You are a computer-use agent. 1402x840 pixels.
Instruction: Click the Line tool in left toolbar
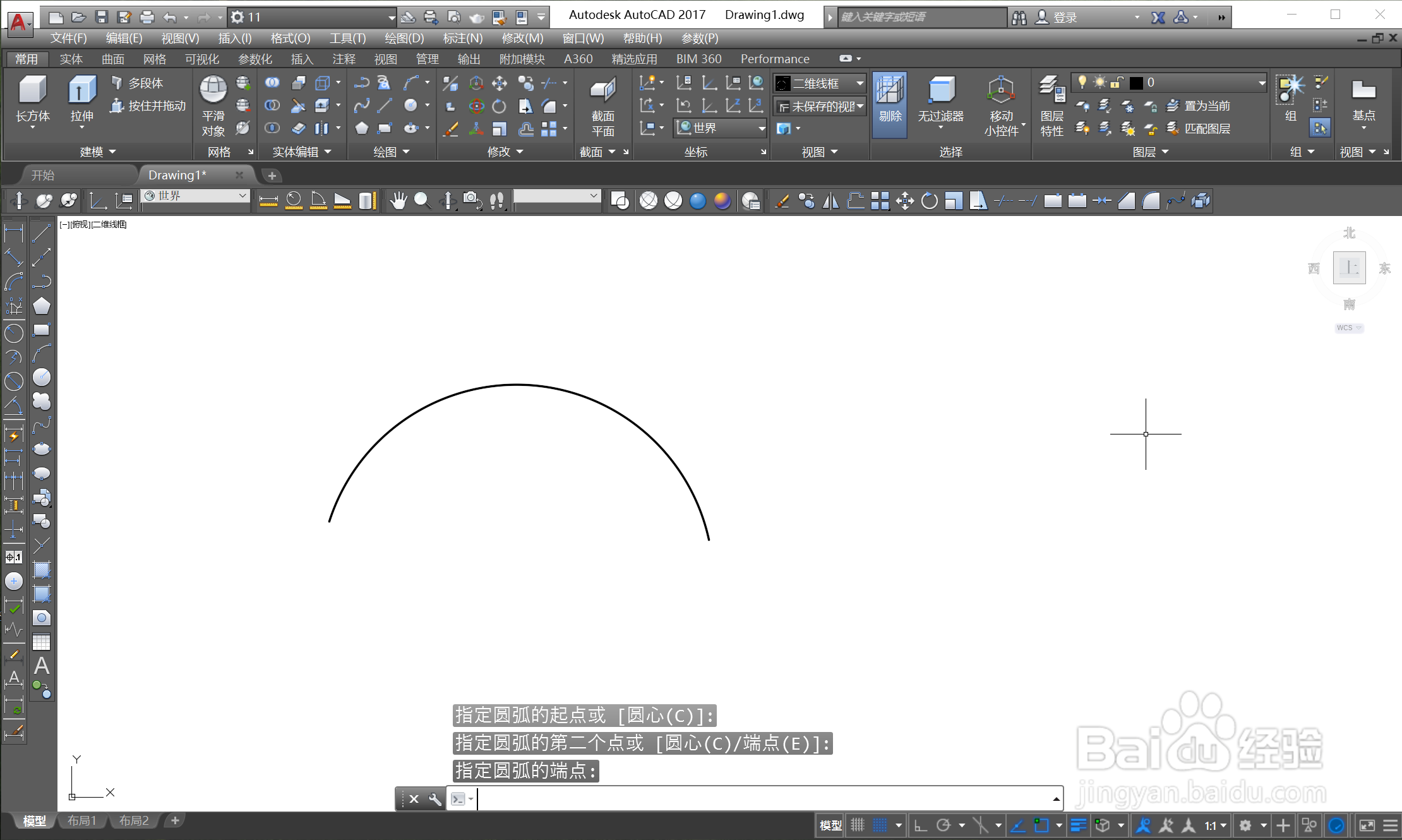42,233
